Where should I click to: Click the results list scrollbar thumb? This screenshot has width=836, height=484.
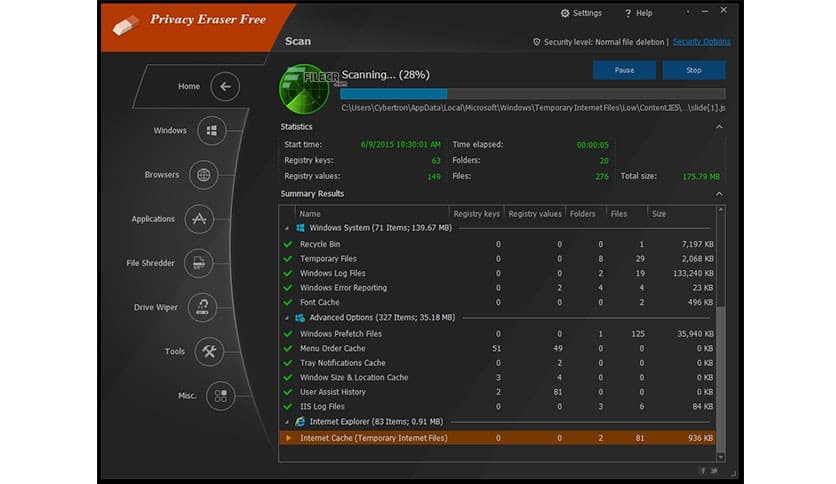pos(721,377)
